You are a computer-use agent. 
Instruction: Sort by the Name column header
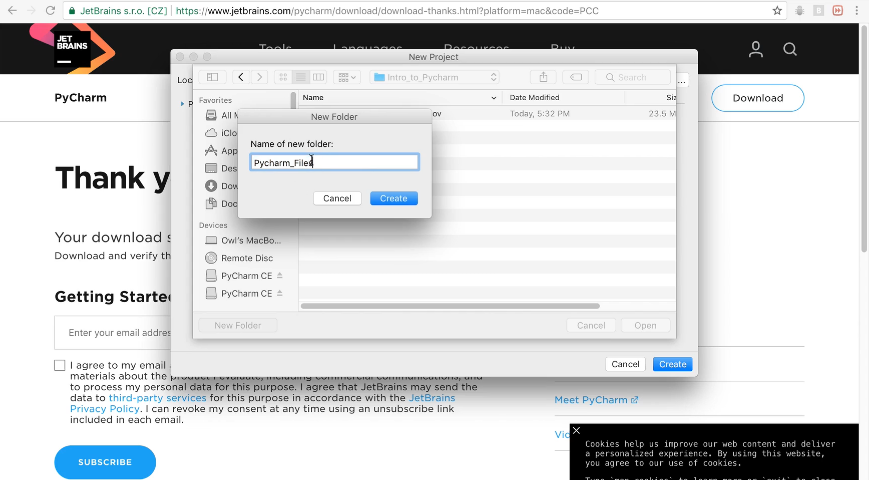tap(399, 98)
